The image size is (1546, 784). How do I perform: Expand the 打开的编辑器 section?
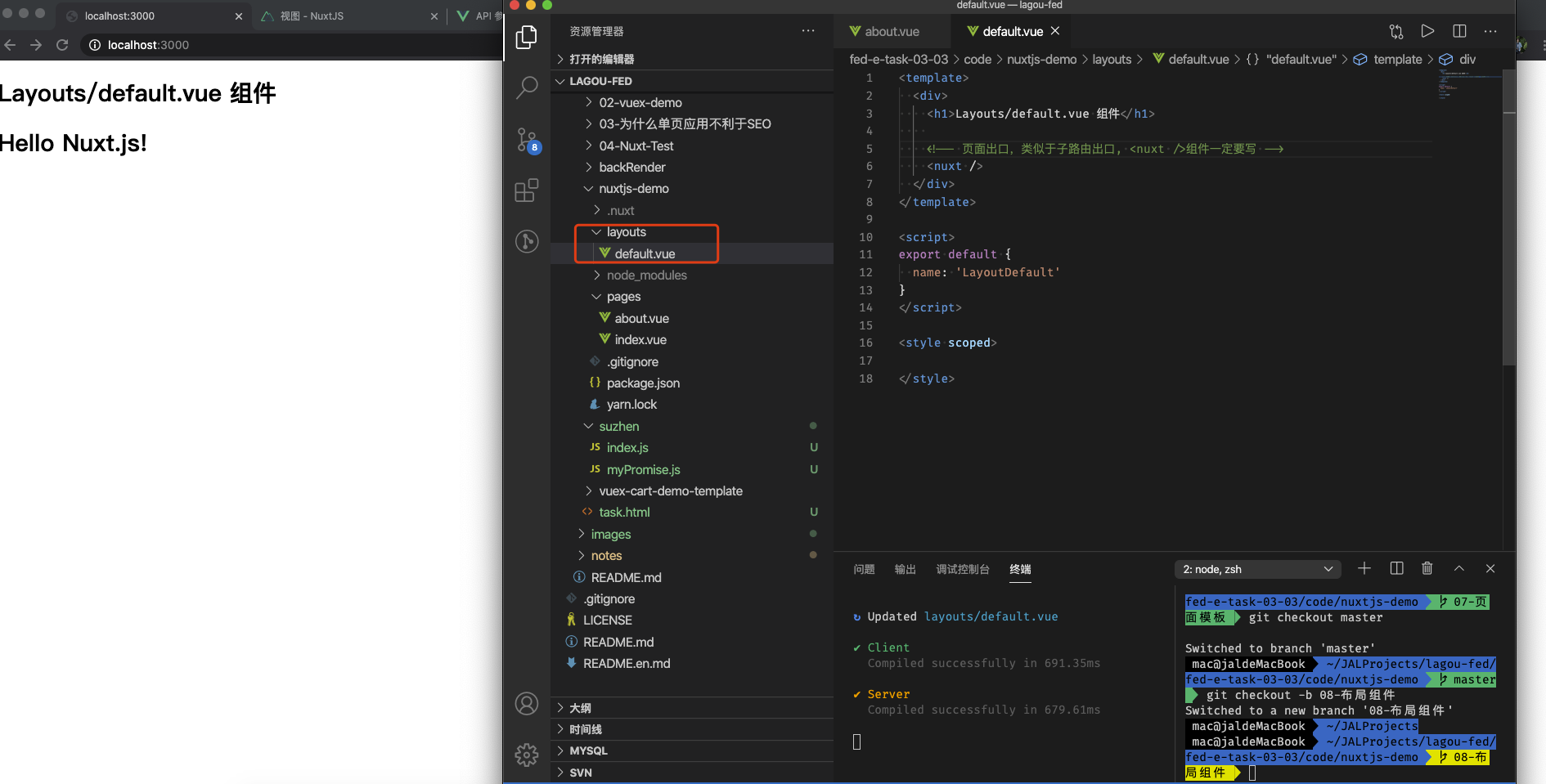[x=692, y=59]
